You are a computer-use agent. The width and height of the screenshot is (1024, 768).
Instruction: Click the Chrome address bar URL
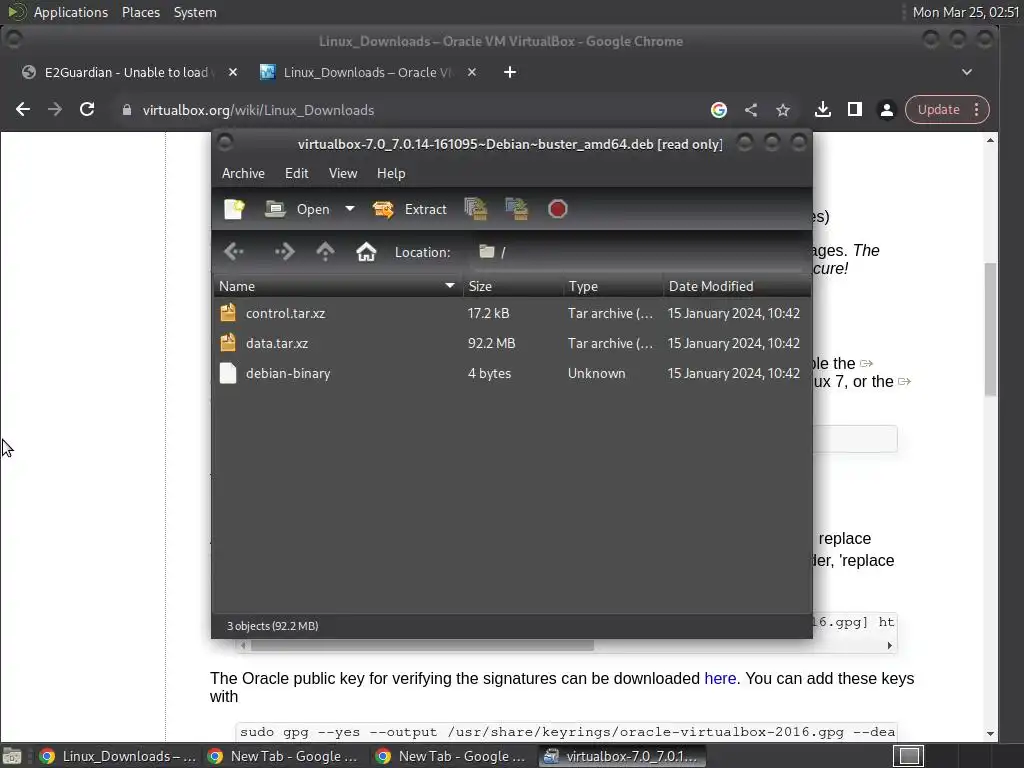[258, 110]
